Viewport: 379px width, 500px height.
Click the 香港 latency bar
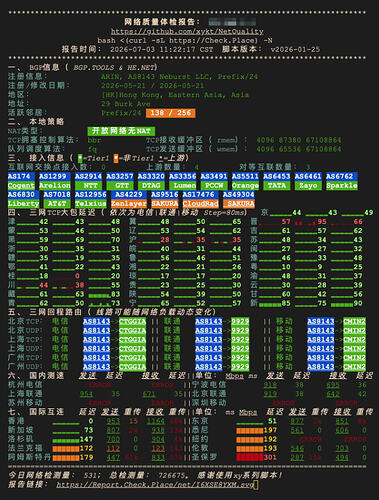pyautogui.click(x=66, y=423)
